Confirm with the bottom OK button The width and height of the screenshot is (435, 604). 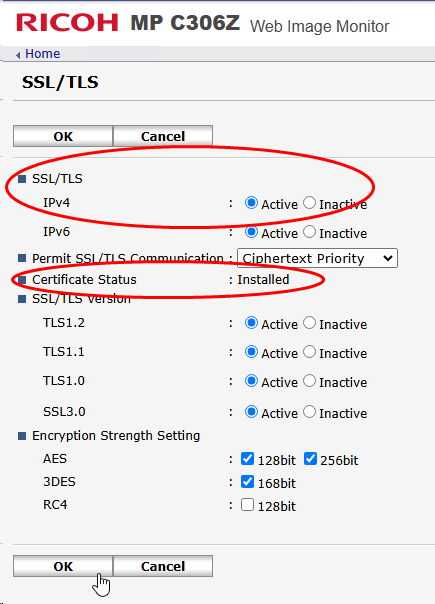coord(63,566)
